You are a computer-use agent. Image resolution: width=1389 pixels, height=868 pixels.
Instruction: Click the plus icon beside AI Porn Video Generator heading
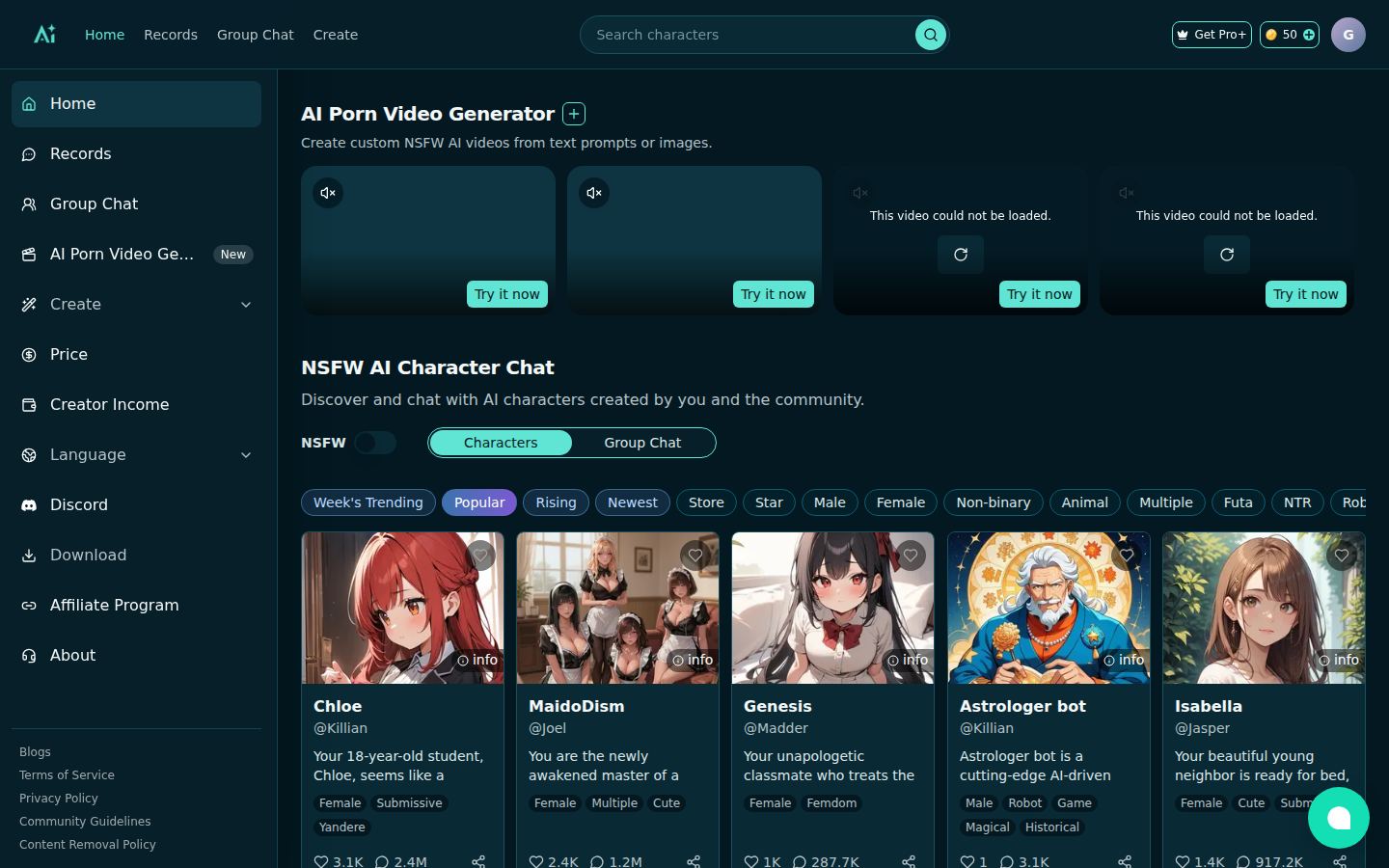(x=574, y=114)
